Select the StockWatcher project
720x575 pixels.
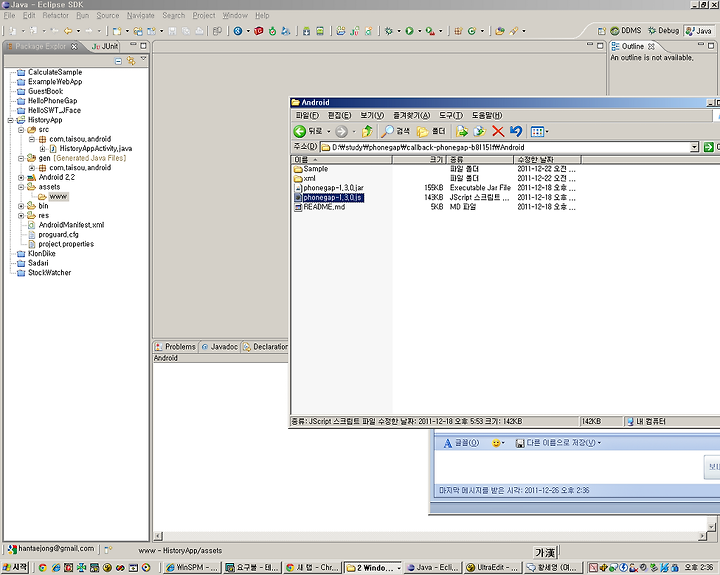pyautogui.click(x=44, y=273)
